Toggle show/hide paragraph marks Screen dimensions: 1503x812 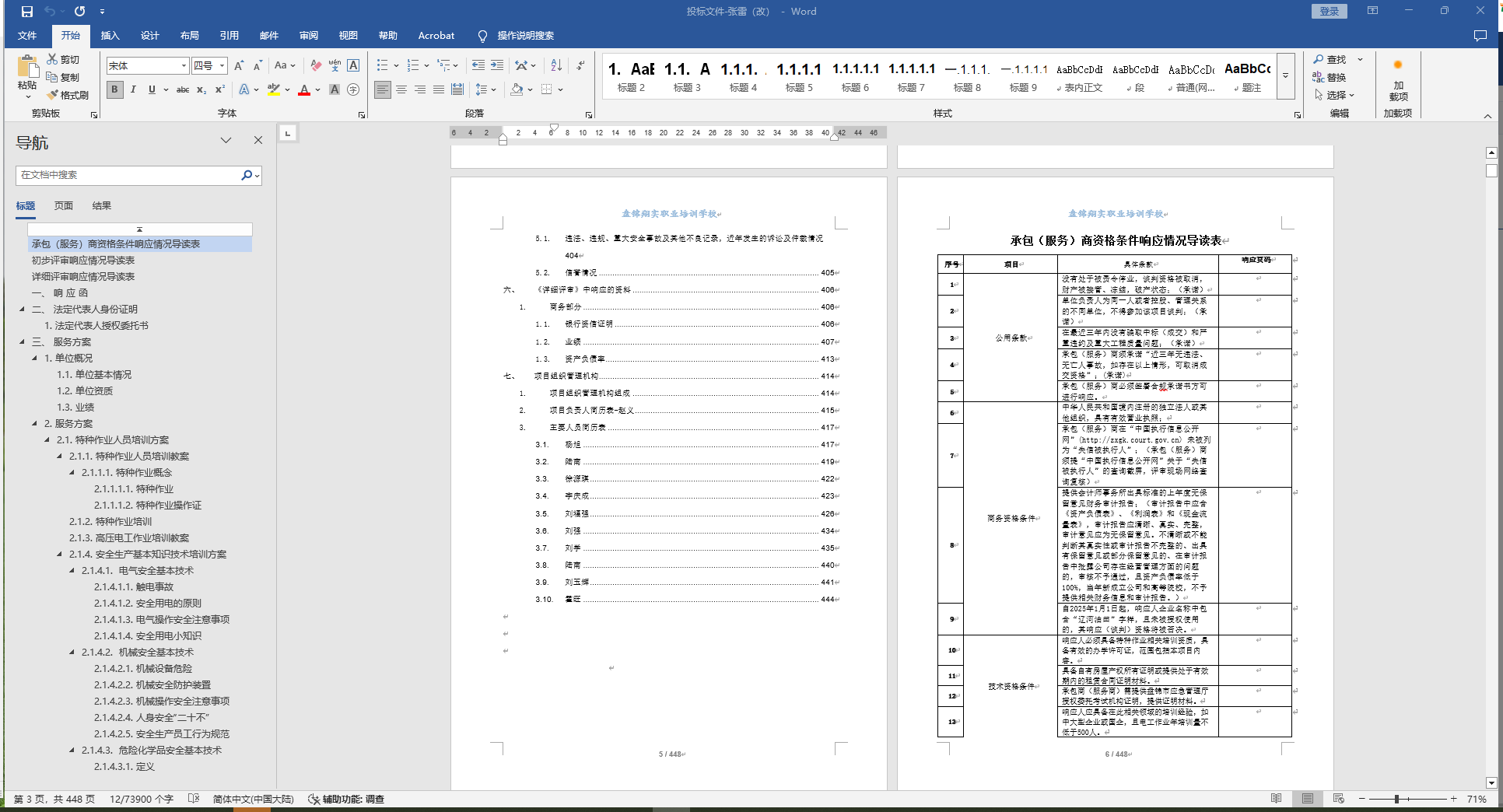point(580,66)
